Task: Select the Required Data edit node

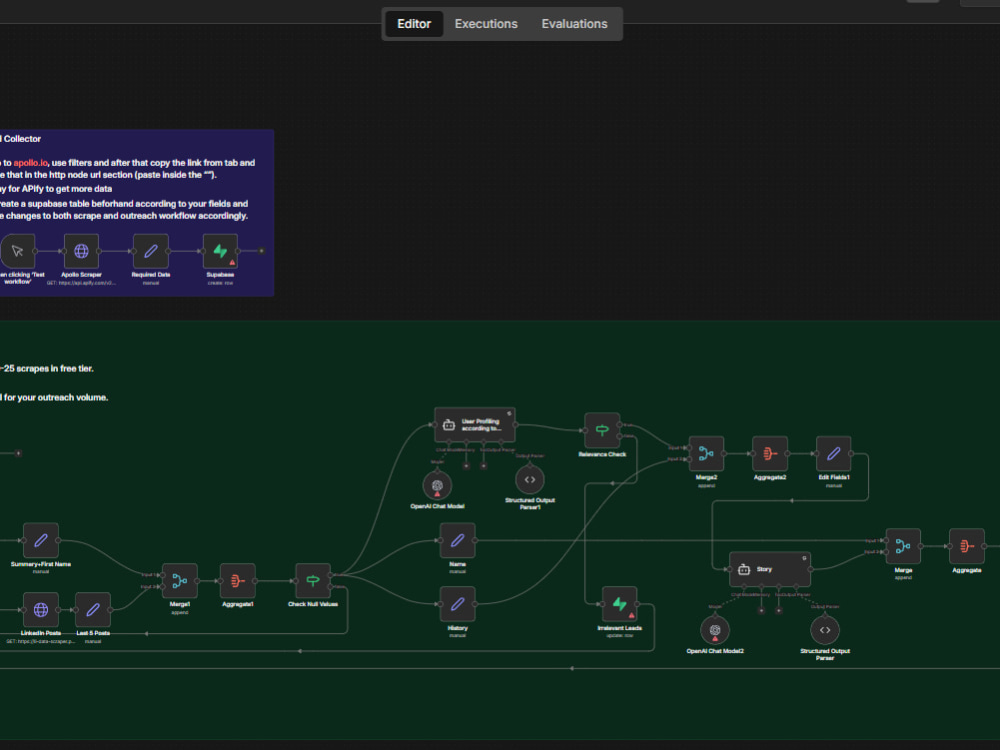Action: click(x=151, y=251)
